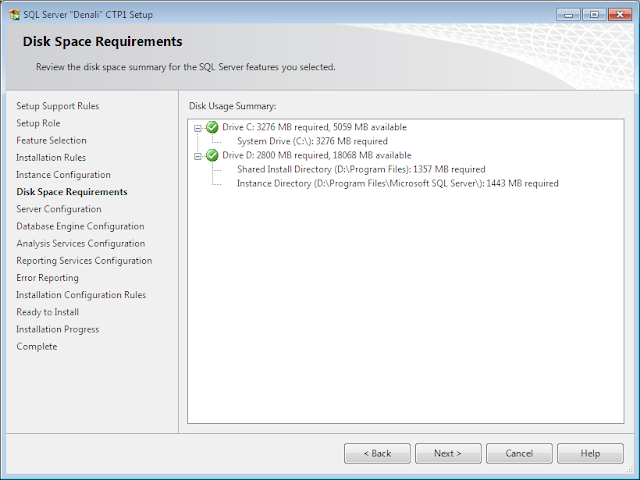Select Server Configuration step

click(59, 209)
